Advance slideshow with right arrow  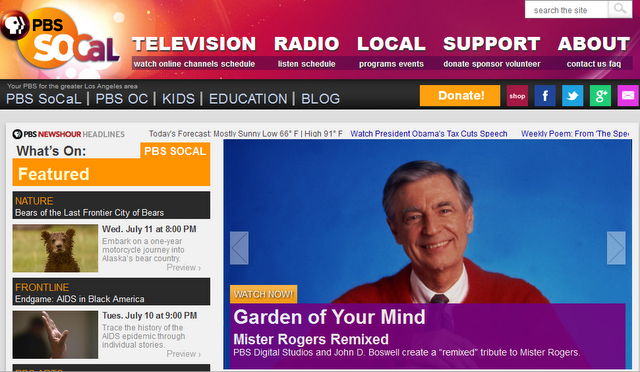coord(616,248)
